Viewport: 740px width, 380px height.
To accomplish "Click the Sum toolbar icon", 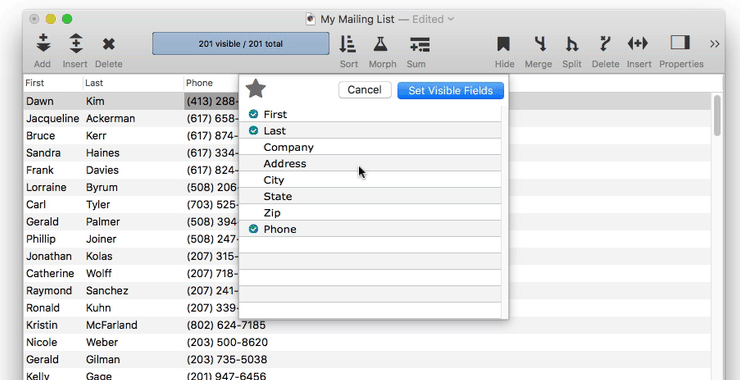I will pyautogui.click(x=419, y=44).
